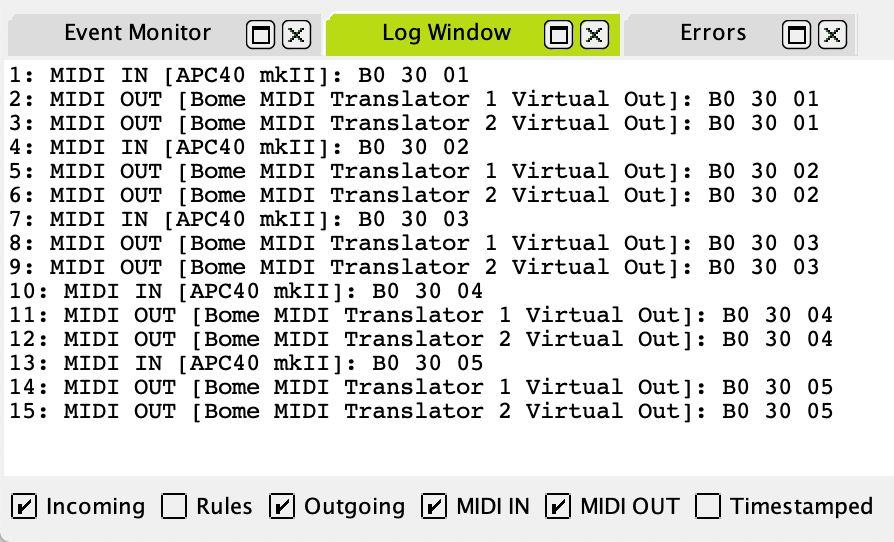Enable the Rules checkbox
The image size is (894, 542).
click(x=174, y=506)
